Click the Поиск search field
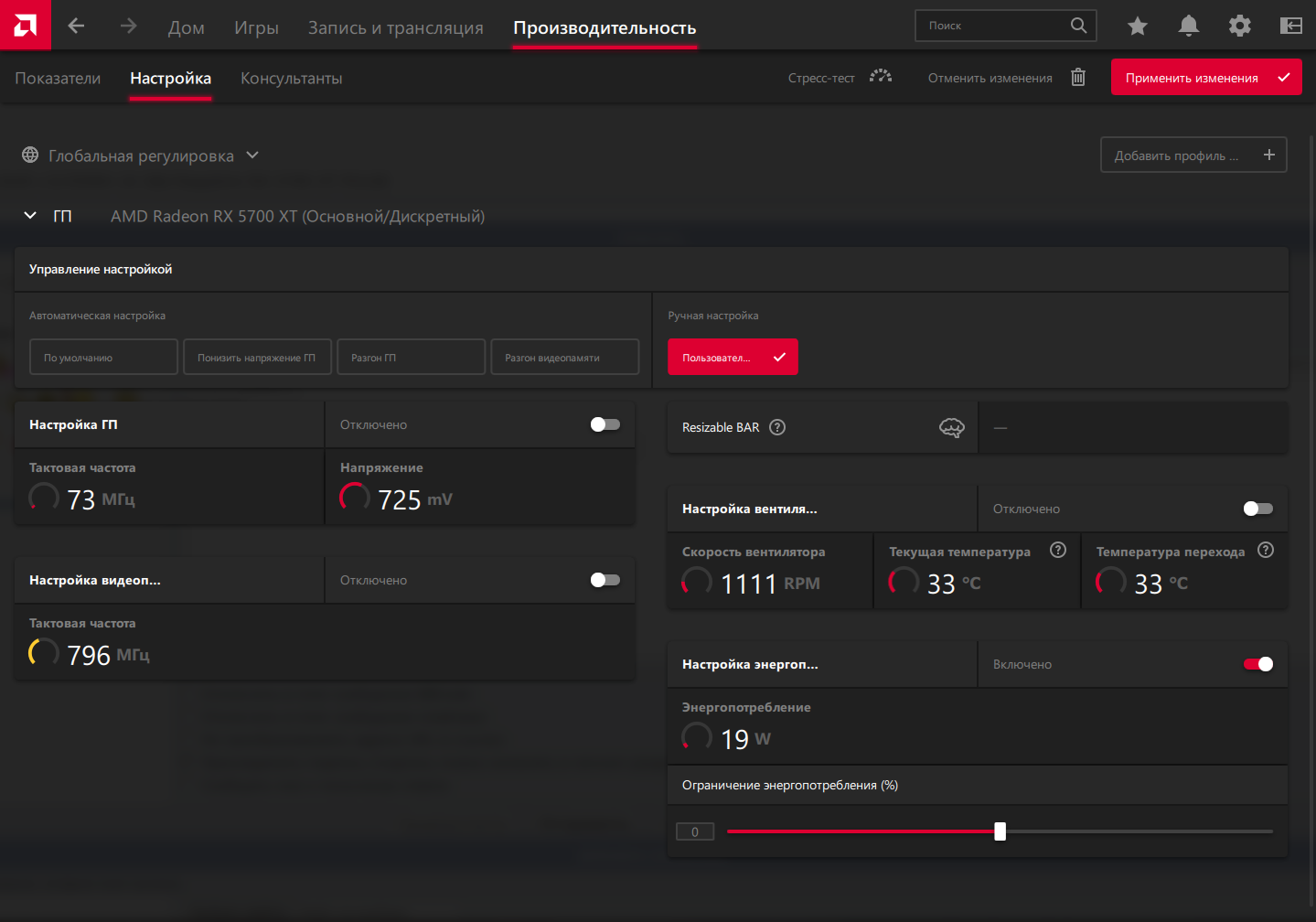This screenshot has height=922, width=1316. [1005, 26]
